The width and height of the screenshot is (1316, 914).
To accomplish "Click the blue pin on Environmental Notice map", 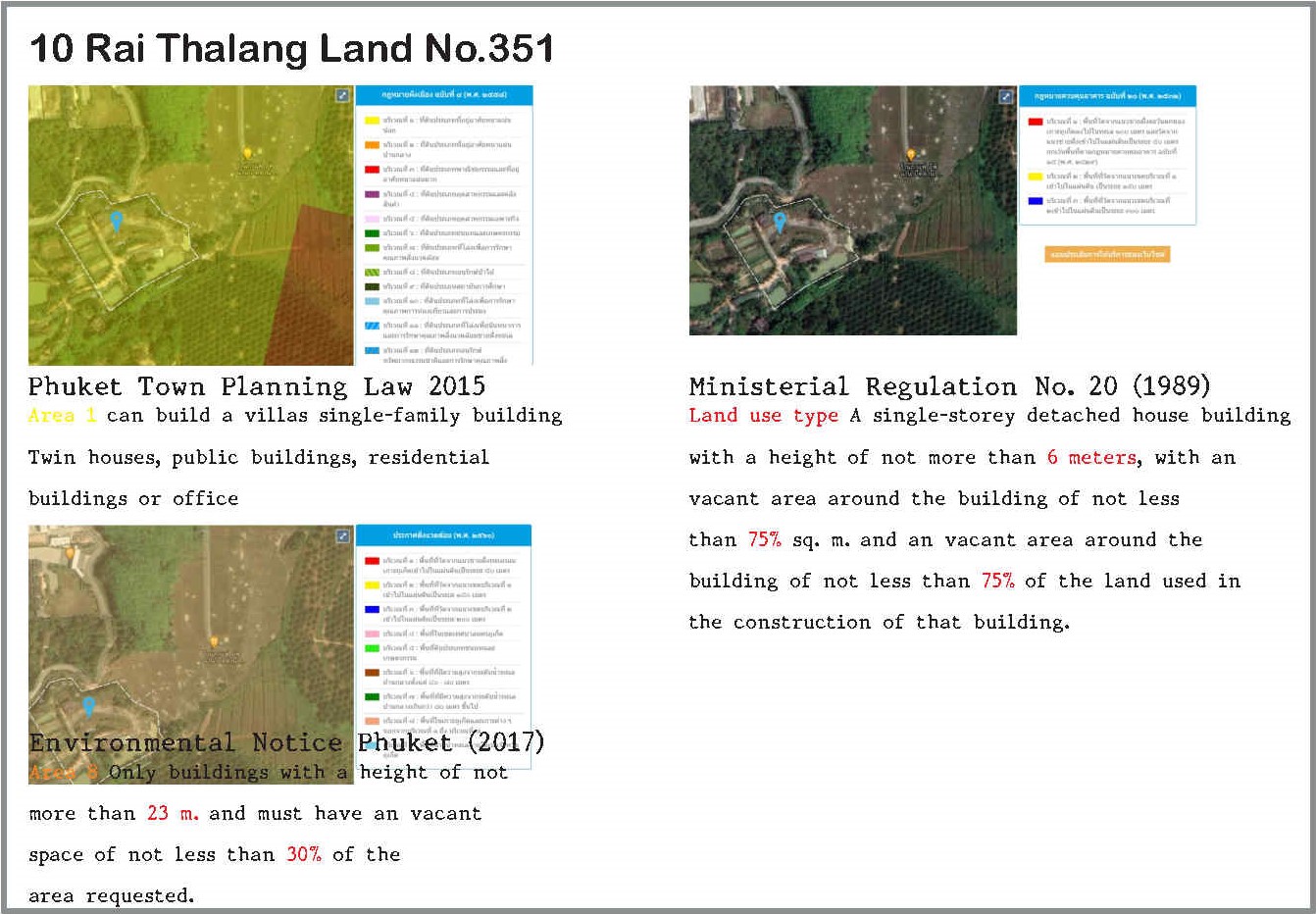I will click(88, 705).
